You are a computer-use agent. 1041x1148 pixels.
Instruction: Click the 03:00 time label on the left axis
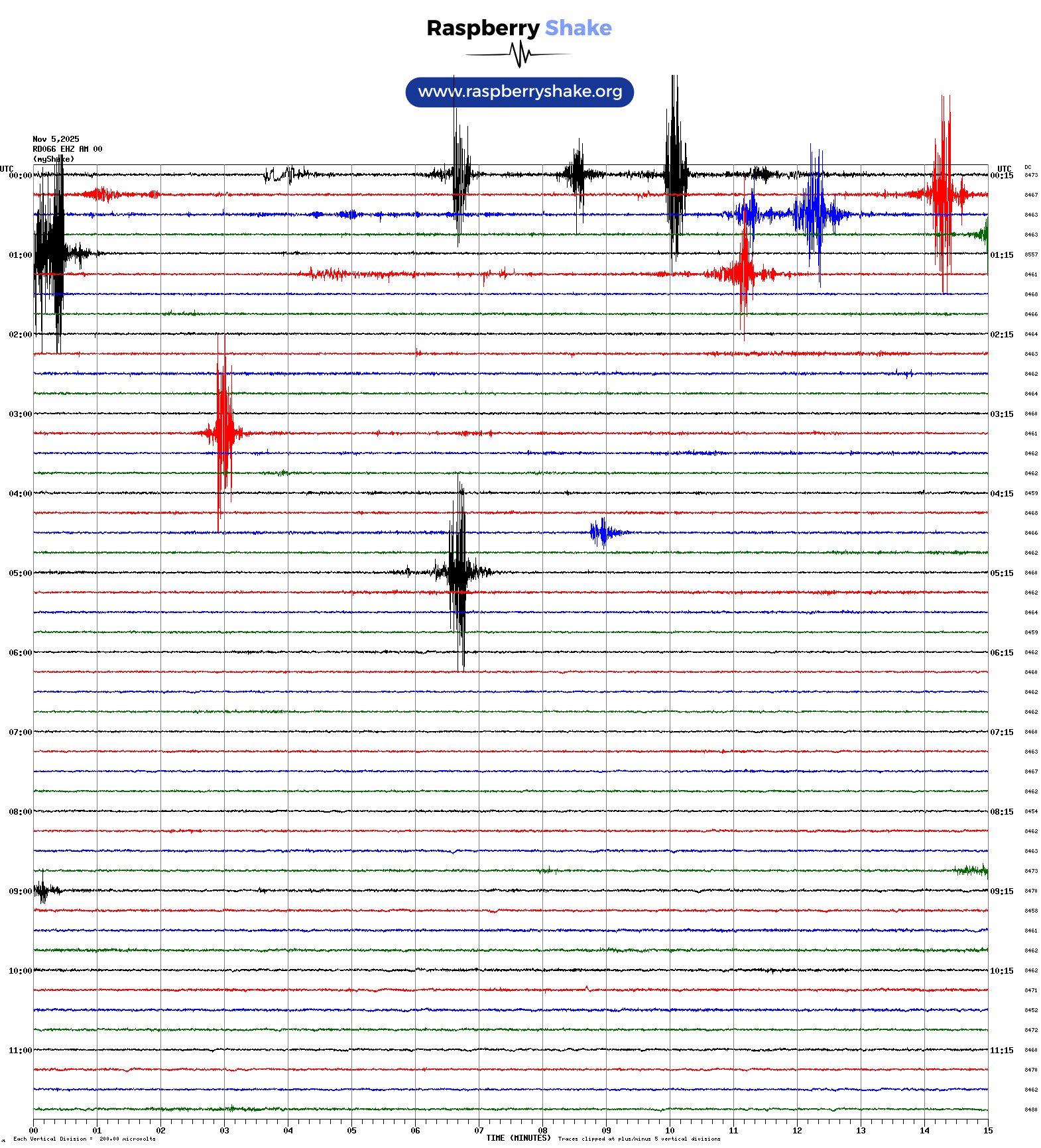click(20, 414)
